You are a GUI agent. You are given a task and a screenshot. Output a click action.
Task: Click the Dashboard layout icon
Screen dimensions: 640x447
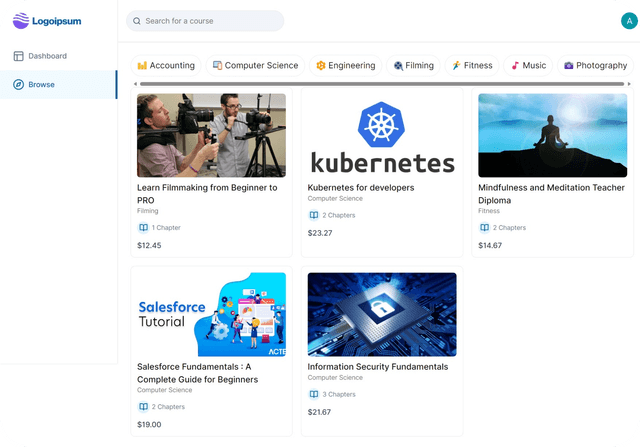pyautogui.click(x=18, y=56)
